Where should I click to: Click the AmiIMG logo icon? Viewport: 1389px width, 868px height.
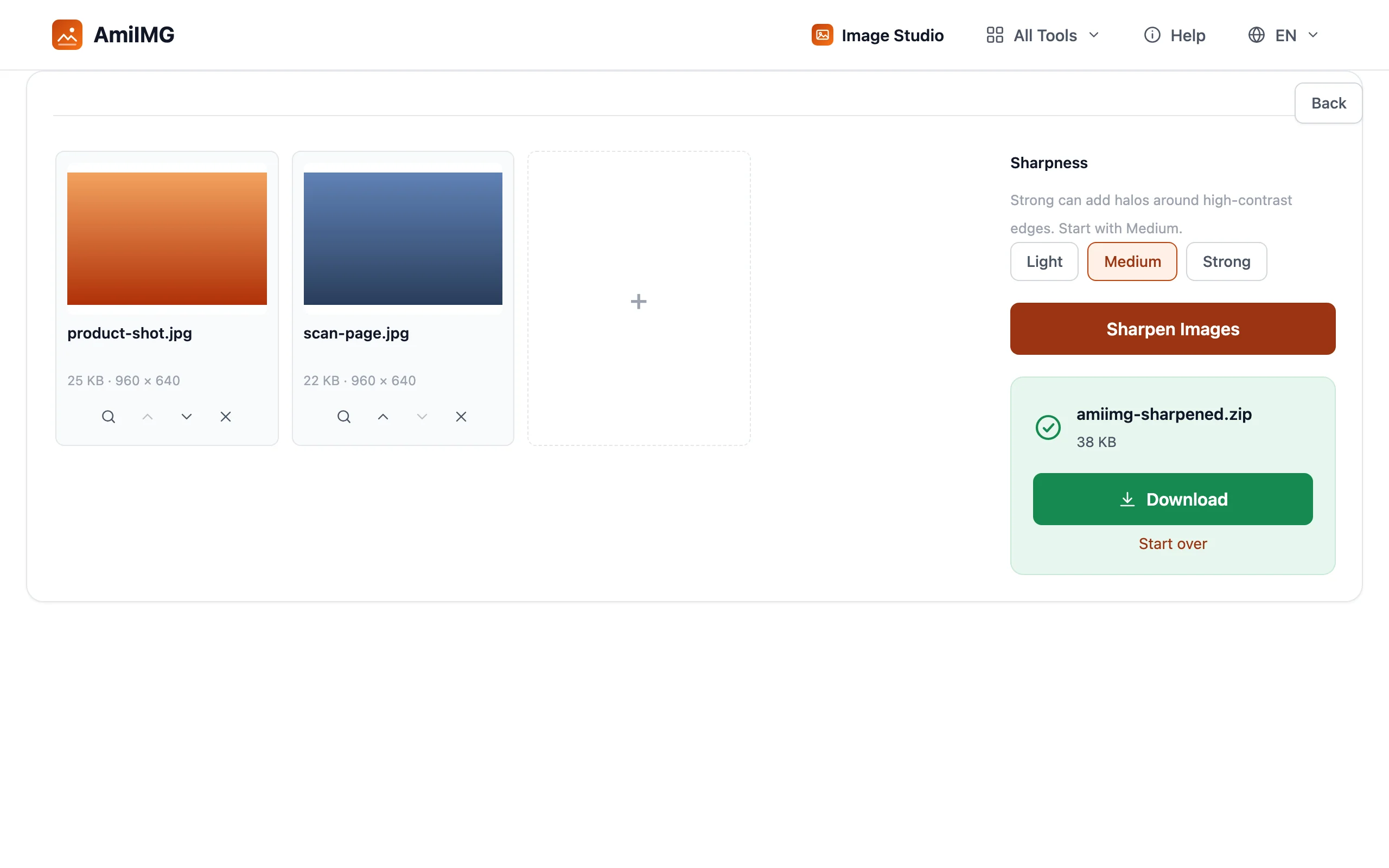point(67,34)
